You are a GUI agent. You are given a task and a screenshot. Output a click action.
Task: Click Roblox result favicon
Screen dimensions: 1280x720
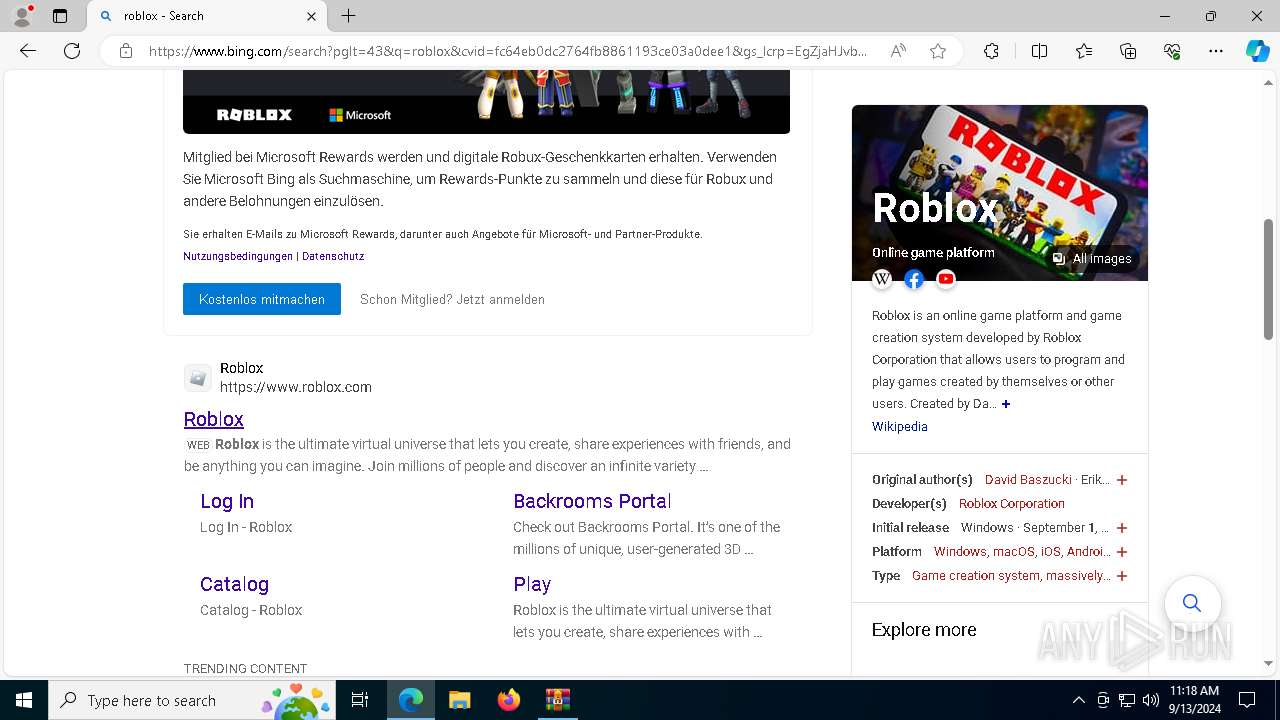(198, 378)
